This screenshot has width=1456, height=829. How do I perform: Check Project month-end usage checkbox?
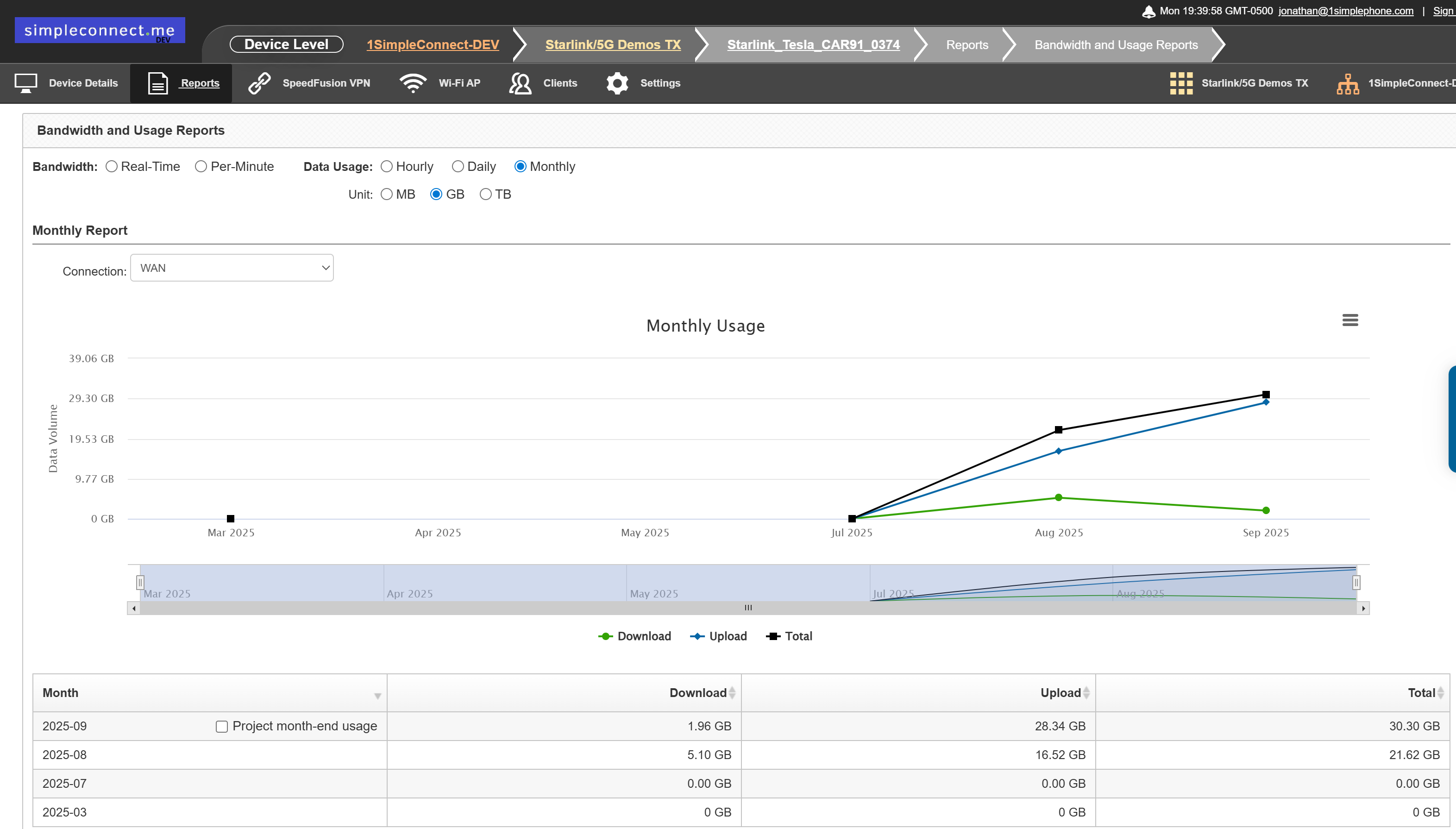pyautogui.click(x=222, y=727)
